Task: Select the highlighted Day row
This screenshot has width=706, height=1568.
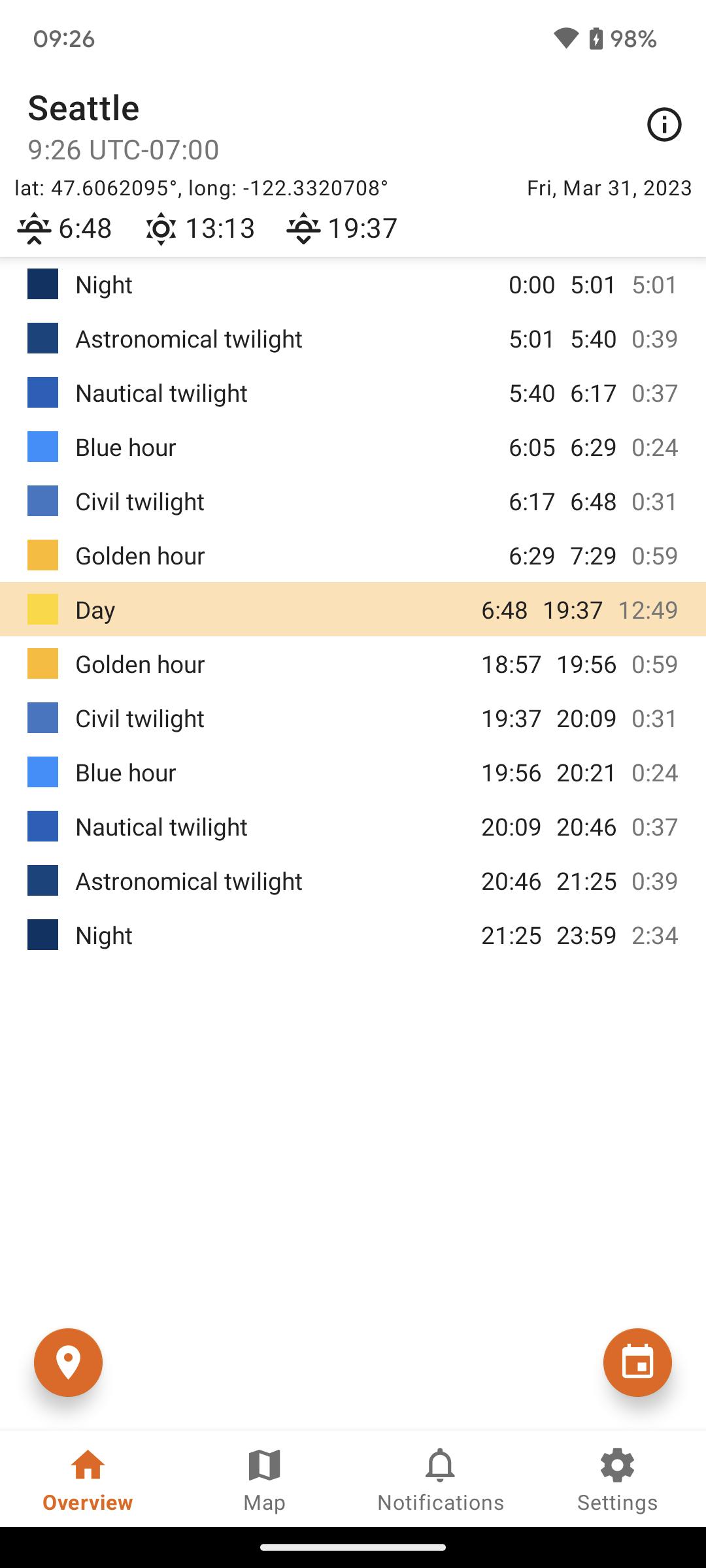Action: point(353,610)
